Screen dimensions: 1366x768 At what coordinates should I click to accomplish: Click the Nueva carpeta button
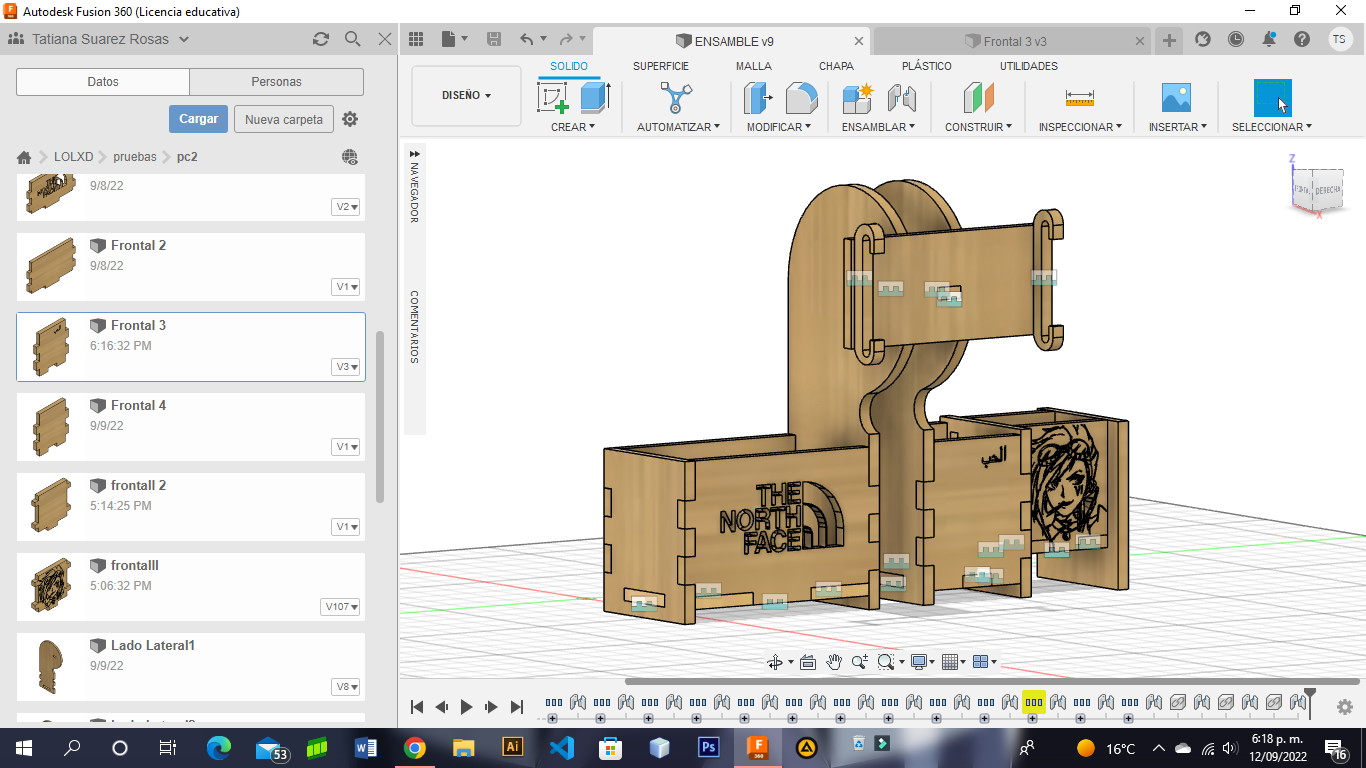pos(284,119)
